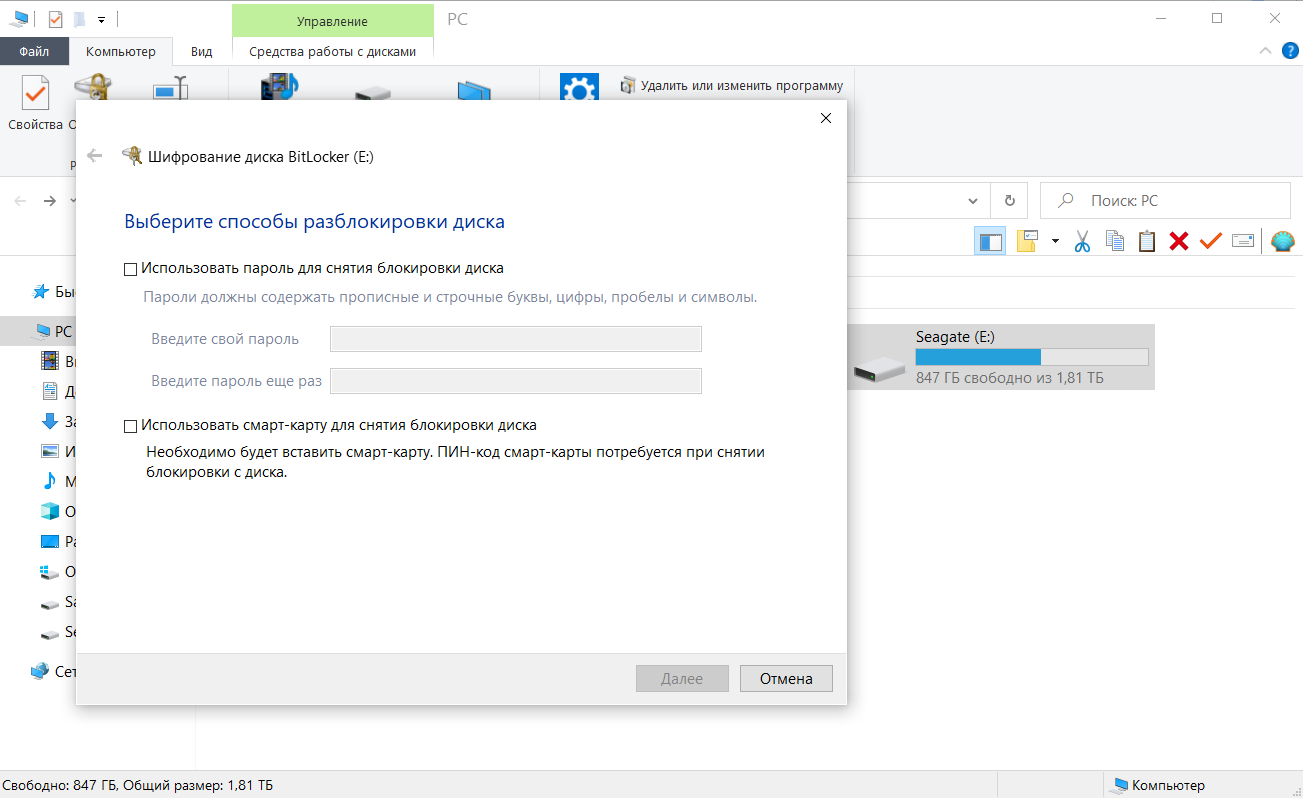
Task: Click the orange checkmark toolbar icon
Action: click(x=1211, y=241)
